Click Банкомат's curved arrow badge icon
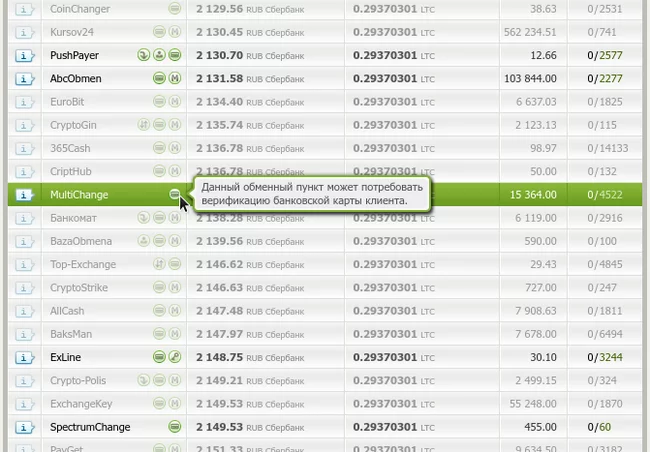 point(143,217)
